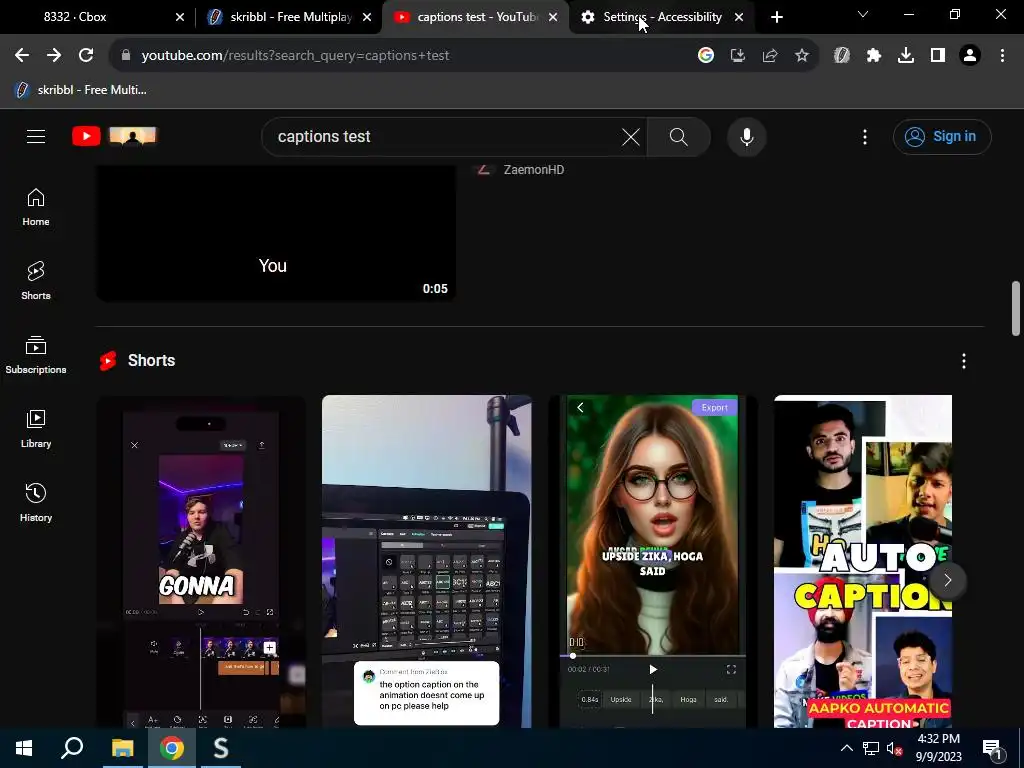
Task: Click the skribbl extension icon in toolbar
Action: click(841, 56)
